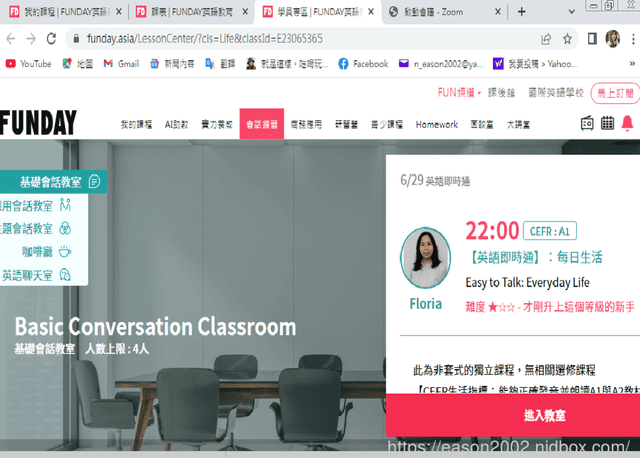Click the 22:00 class time

(x=492, y=231)
